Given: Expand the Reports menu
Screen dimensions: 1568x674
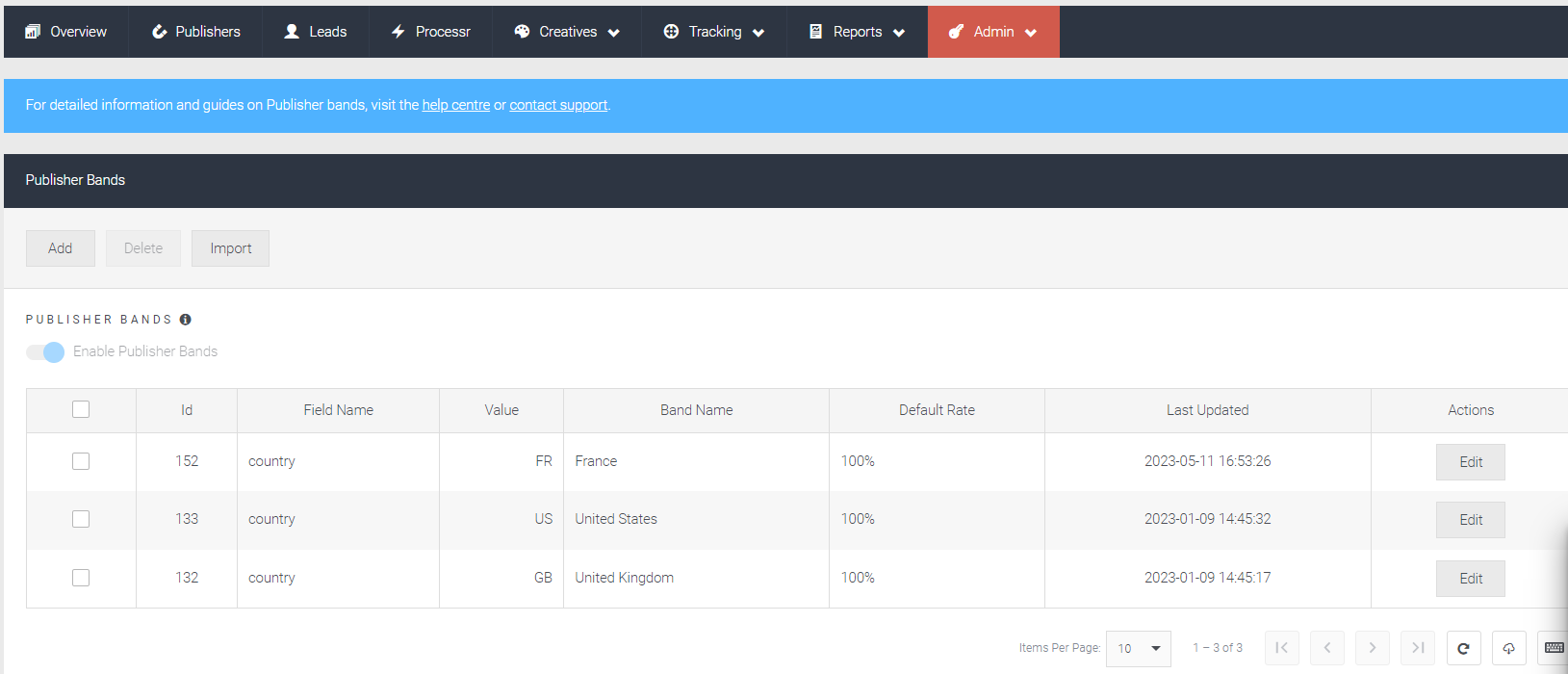Looking at the screenshot, I should click(857, 32).
